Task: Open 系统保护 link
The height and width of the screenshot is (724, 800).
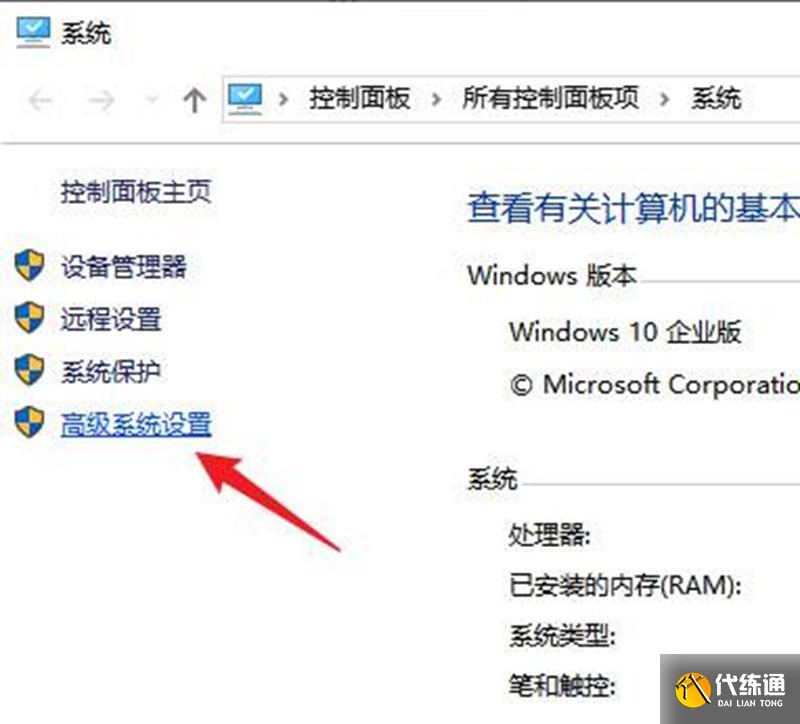Action: point(111,371)
